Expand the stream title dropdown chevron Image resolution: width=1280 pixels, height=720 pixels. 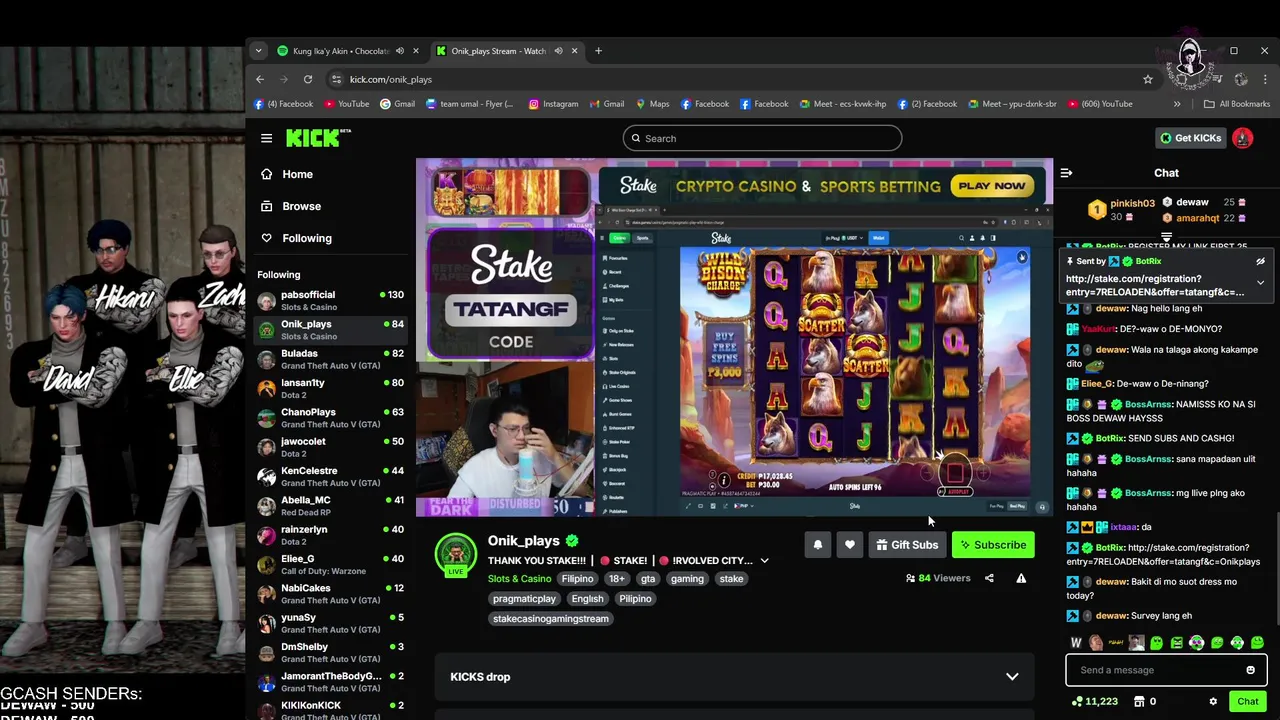764,561
